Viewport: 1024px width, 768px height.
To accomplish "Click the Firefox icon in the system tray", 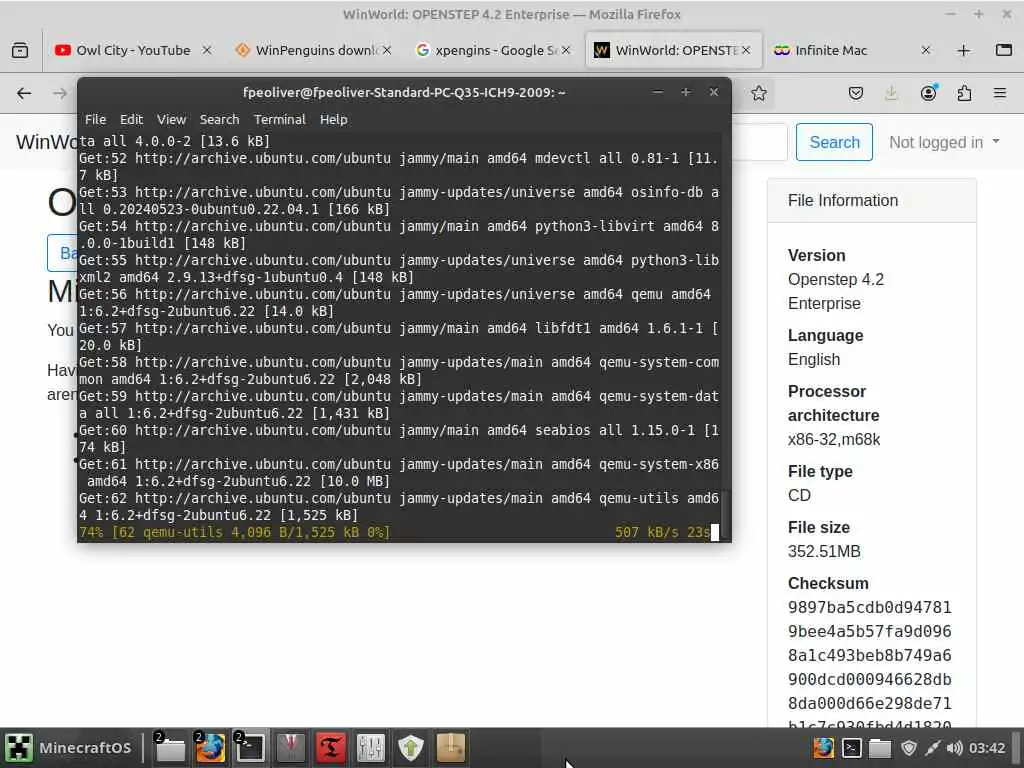I will coord(824,748).
